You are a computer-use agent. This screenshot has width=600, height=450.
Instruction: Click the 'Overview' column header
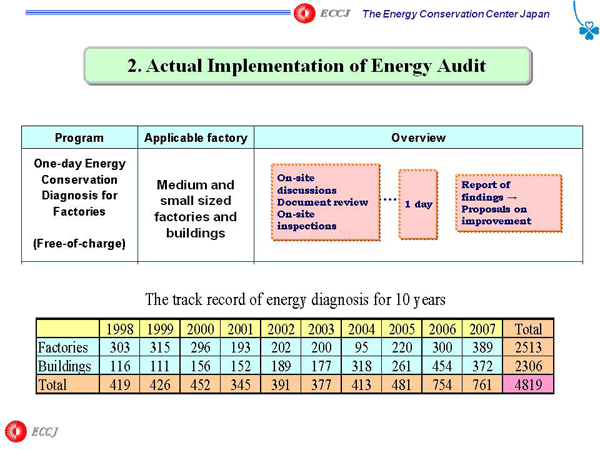tap(419, 138)
